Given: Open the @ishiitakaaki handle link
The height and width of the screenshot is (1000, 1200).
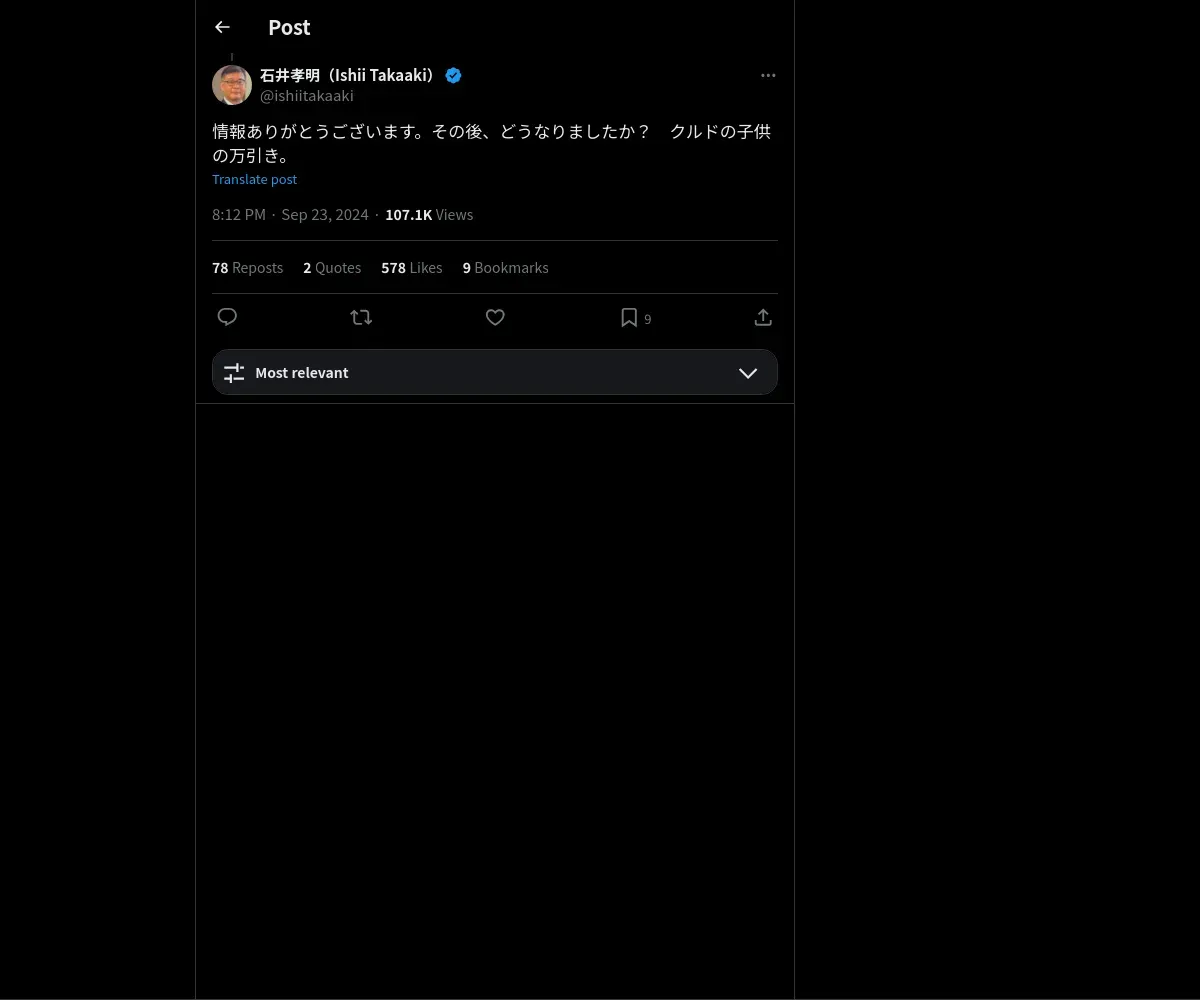Looking at the screenshot, I should tap(307, 96).
